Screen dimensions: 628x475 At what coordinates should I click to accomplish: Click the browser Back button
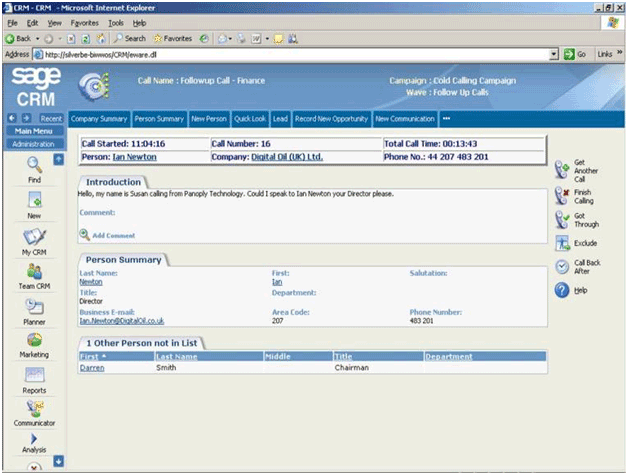point(18,38)
